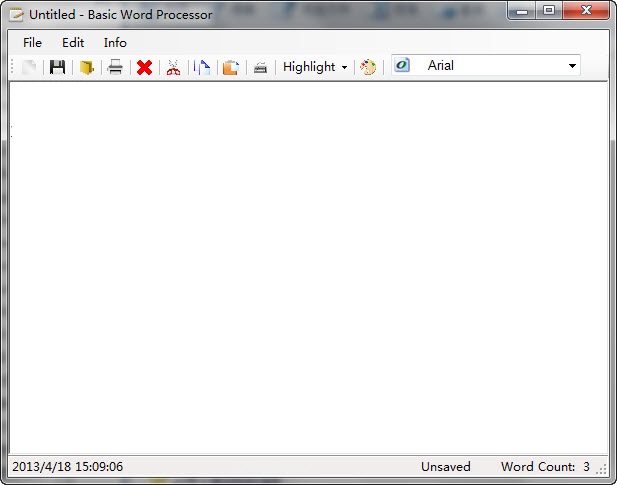Open a file using the yellow folder icon
Screen dimensions: 617x485
click(87, 67)
